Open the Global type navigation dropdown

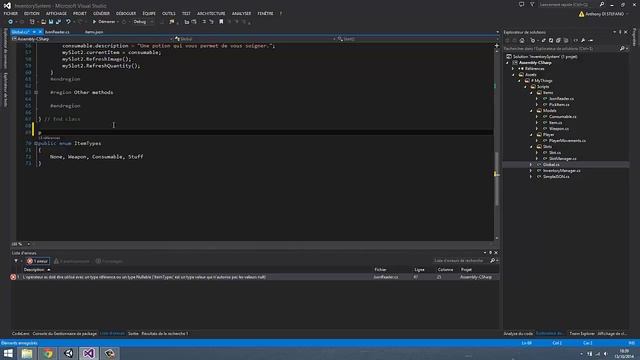pos(255,39)
